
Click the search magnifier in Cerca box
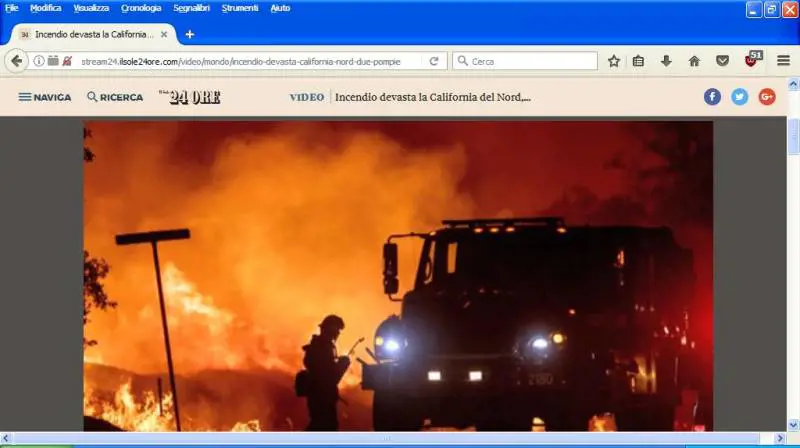tap(462, 61)
